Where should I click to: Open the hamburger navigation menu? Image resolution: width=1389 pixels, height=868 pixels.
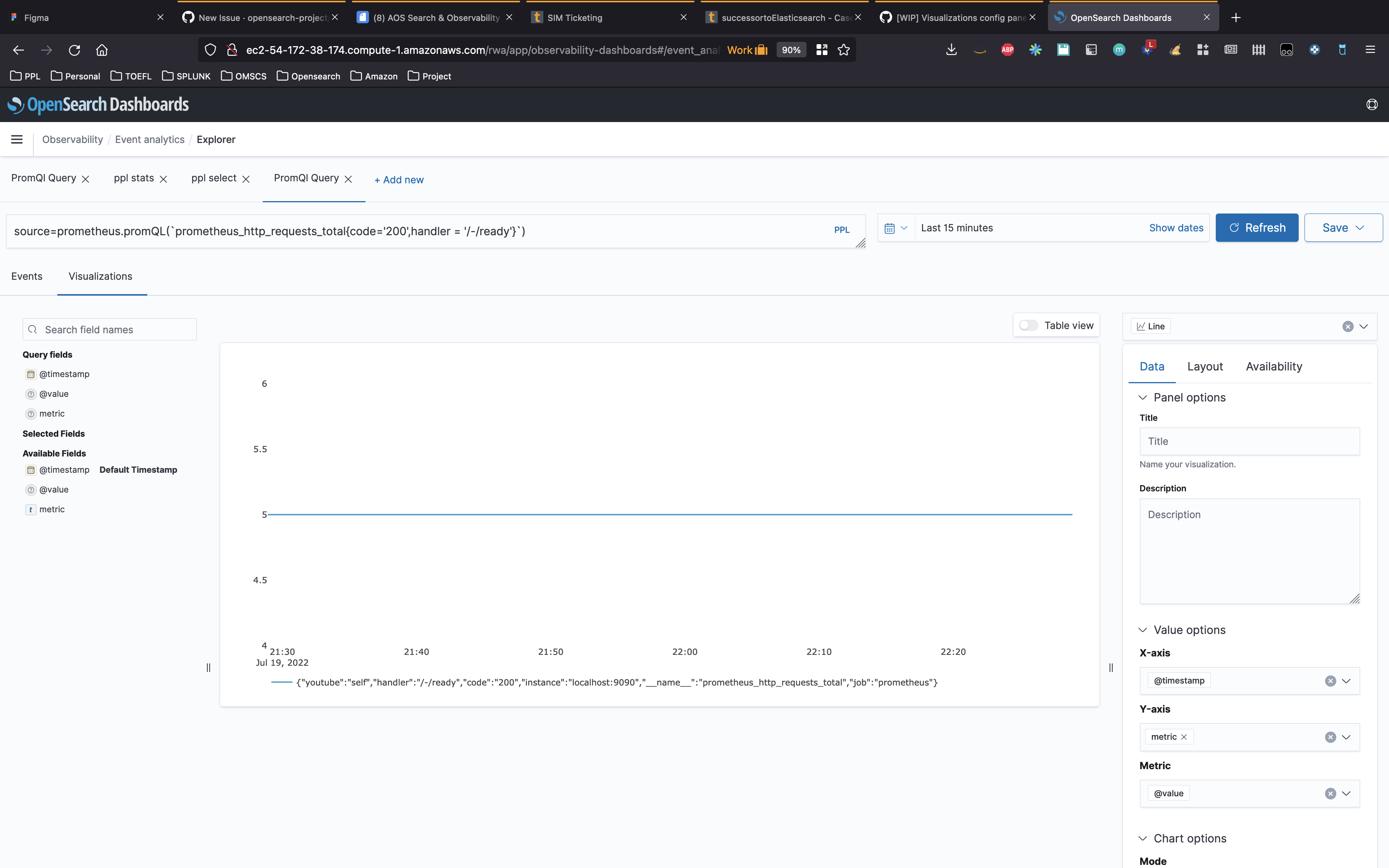click(17, 139)
